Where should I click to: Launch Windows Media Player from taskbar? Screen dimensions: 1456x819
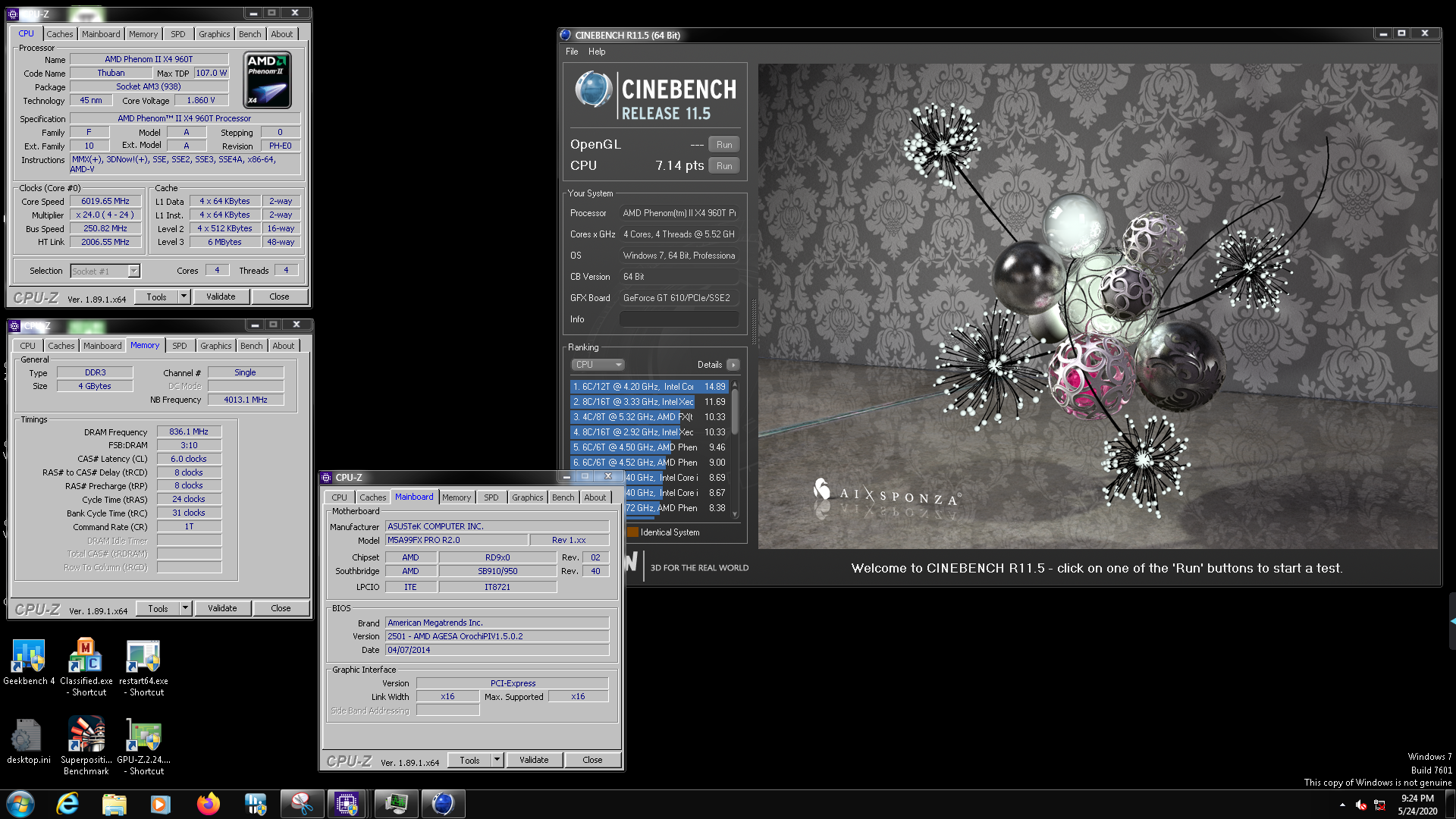[161, 804]
